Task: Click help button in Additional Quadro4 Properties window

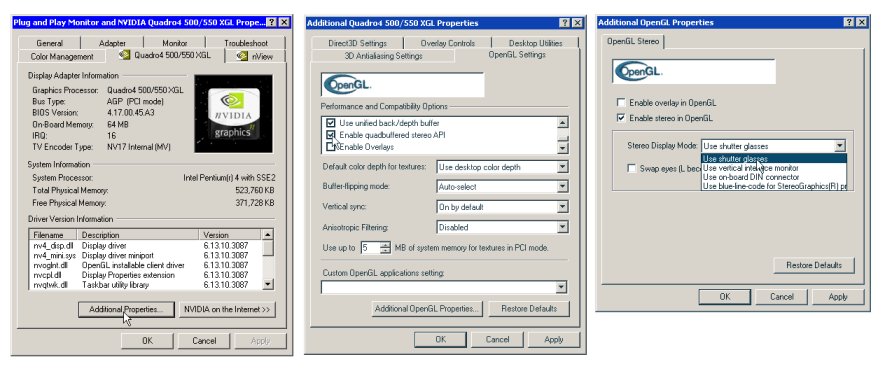Action: click(565, 23)
